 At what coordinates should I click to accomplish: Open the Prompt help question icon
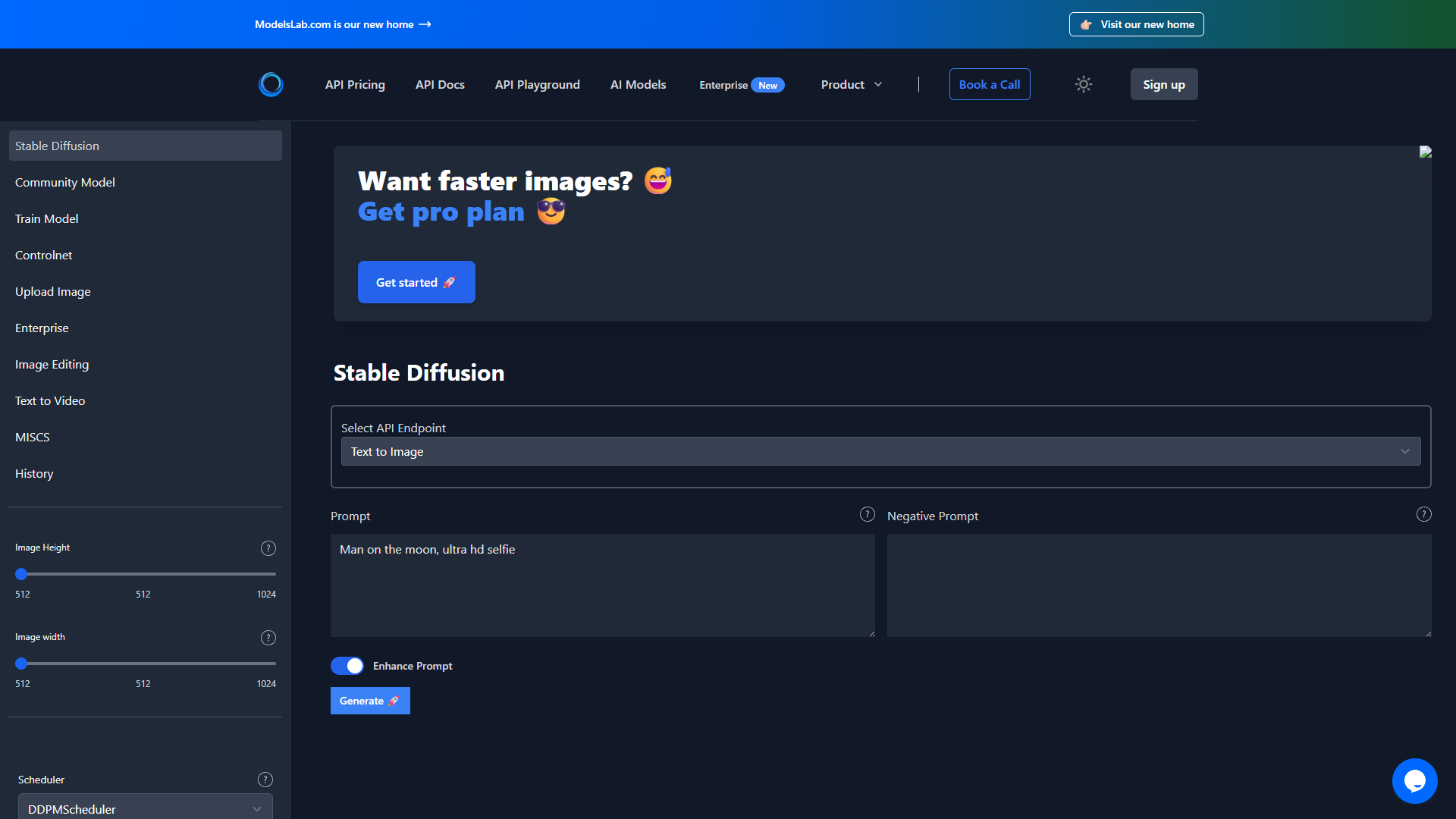tap(868, 514)
